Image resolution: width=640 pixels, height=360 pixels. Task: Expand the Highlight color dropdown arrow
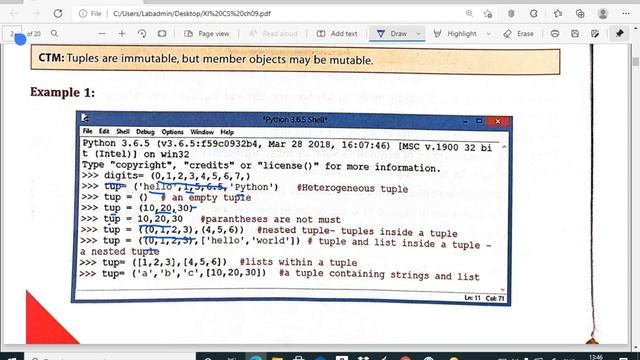489,34
